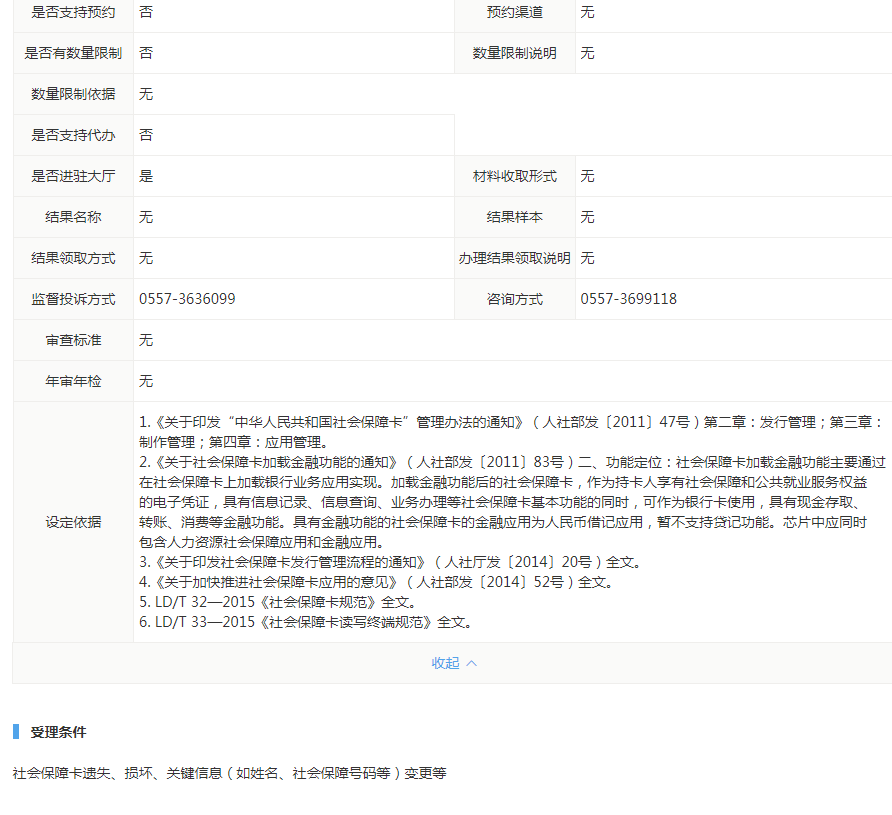This screenshot has height=815, width=892.
Task: Click the 材料收取形式 label
Action: point(515,176)
